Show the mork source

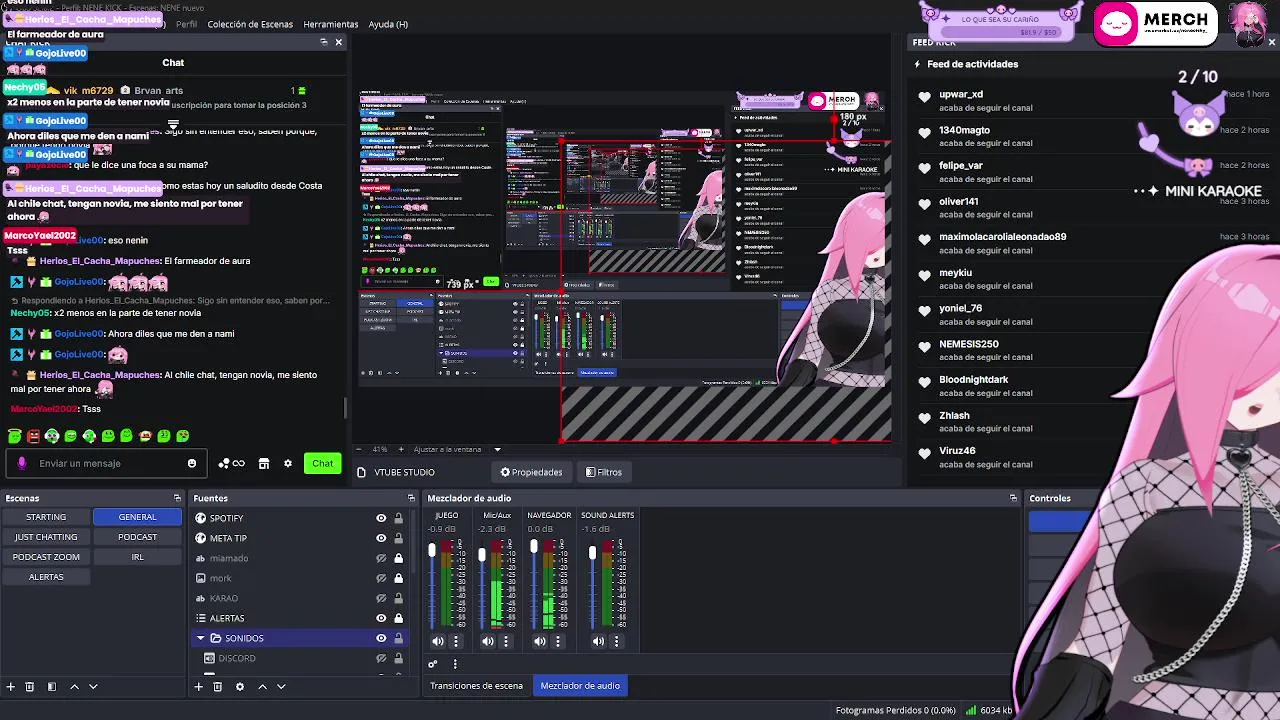click(381, 578)
